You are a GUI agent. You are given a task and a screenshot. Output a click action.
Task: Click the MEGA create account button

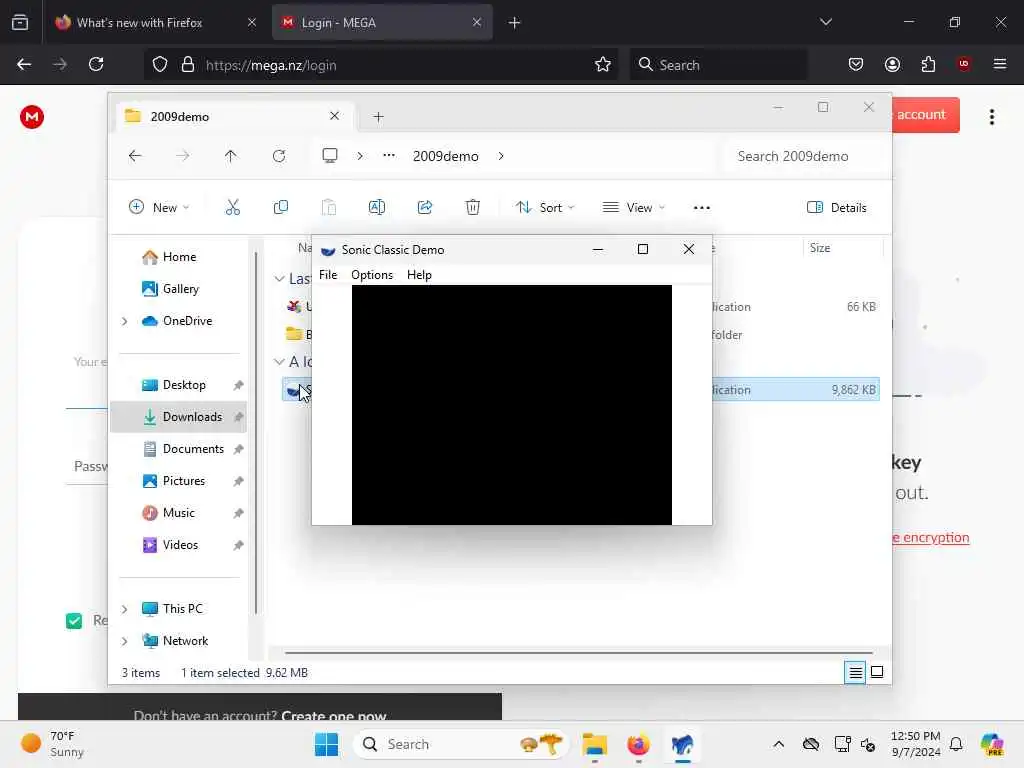tap(925, 115)
